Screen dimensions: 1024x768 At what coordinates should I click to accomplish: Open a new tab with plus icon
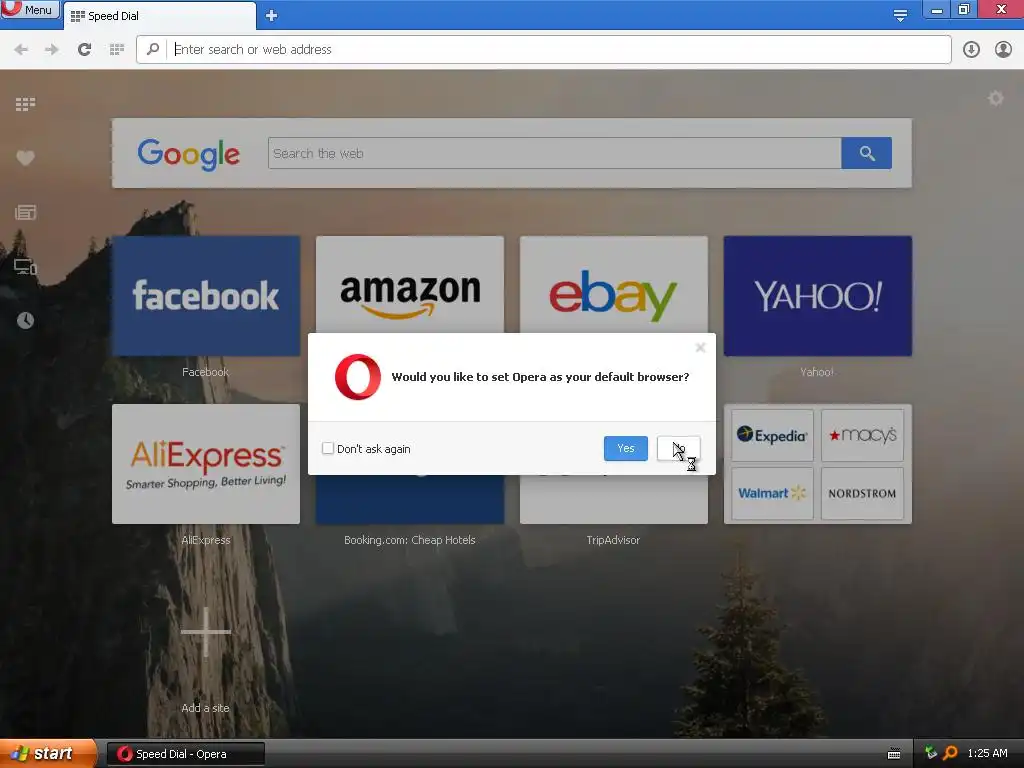pos(272,16)
